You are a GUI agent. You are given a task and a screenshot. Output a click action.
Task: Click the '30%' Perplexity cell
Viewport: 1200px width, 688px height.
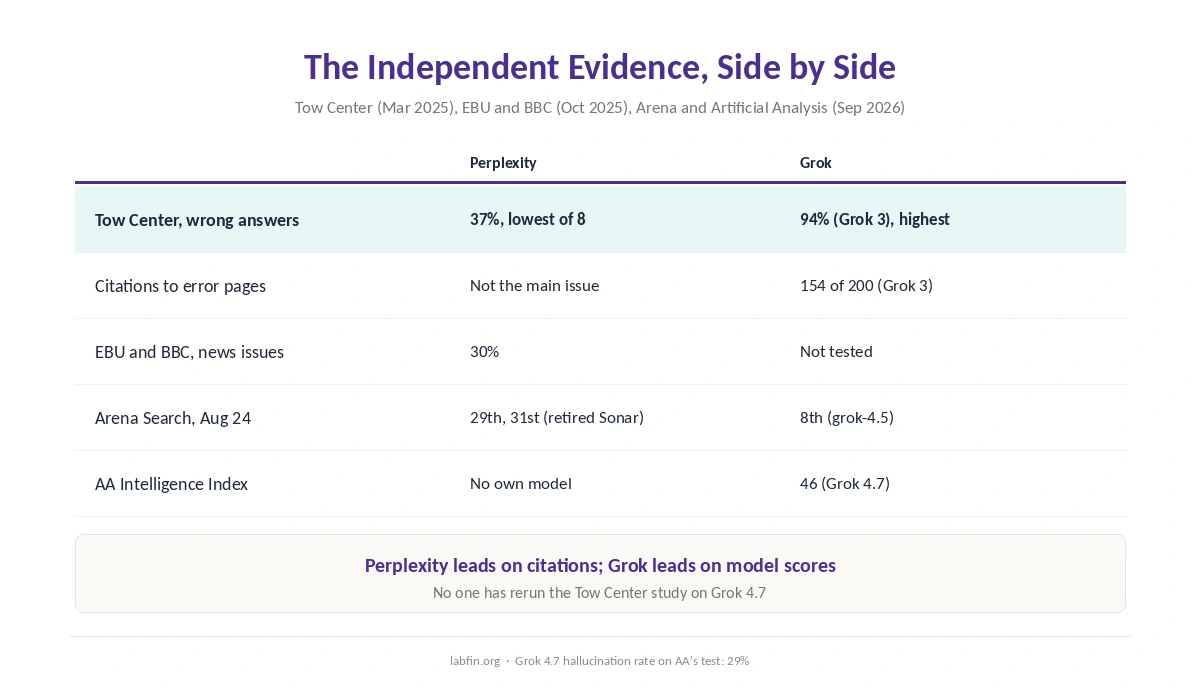(x=484, y=351)
